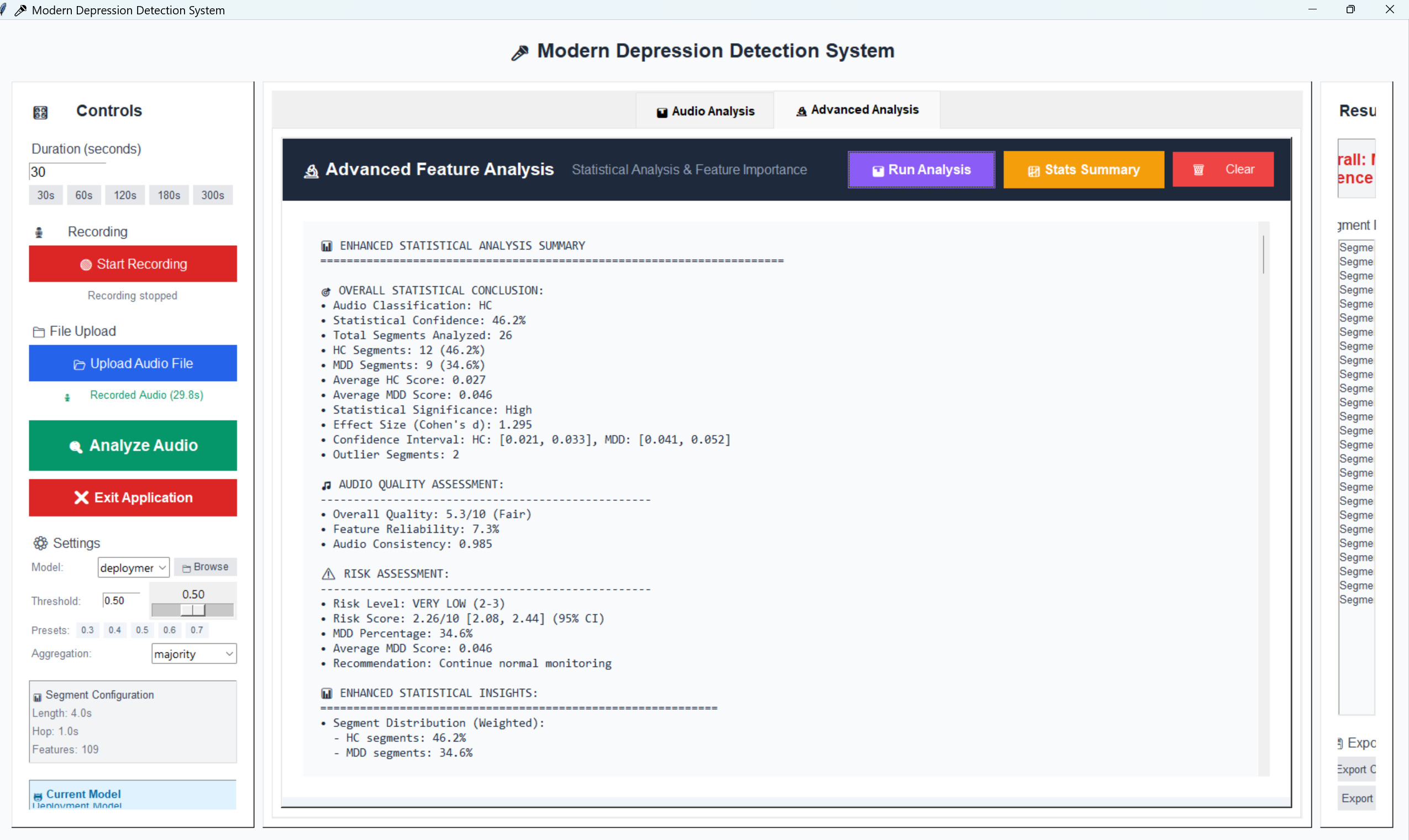Click the Settings gear icon

point(40,543)
